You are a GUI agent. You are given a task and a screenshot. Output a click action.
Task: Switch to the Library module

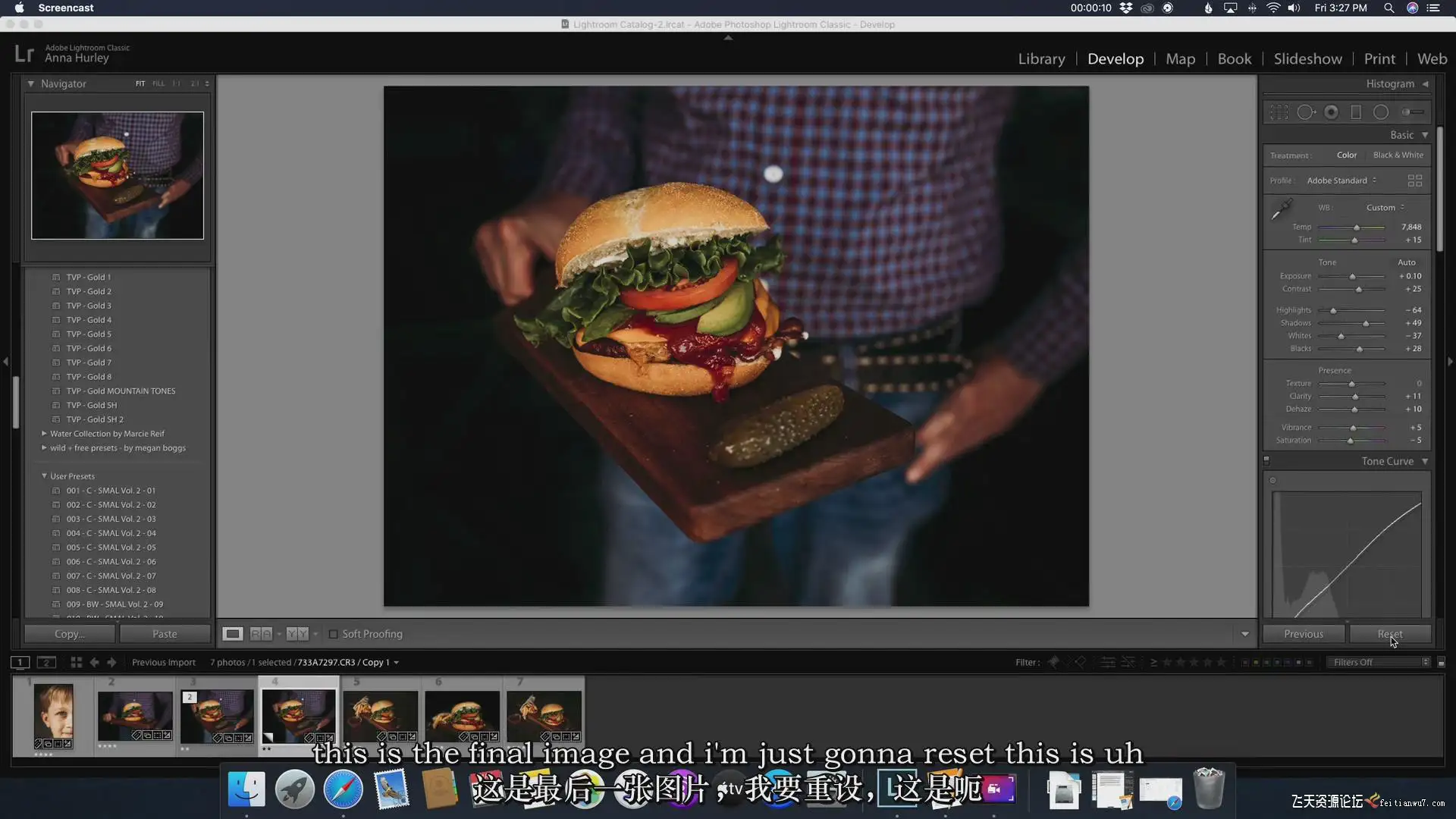pos(1041,58)
